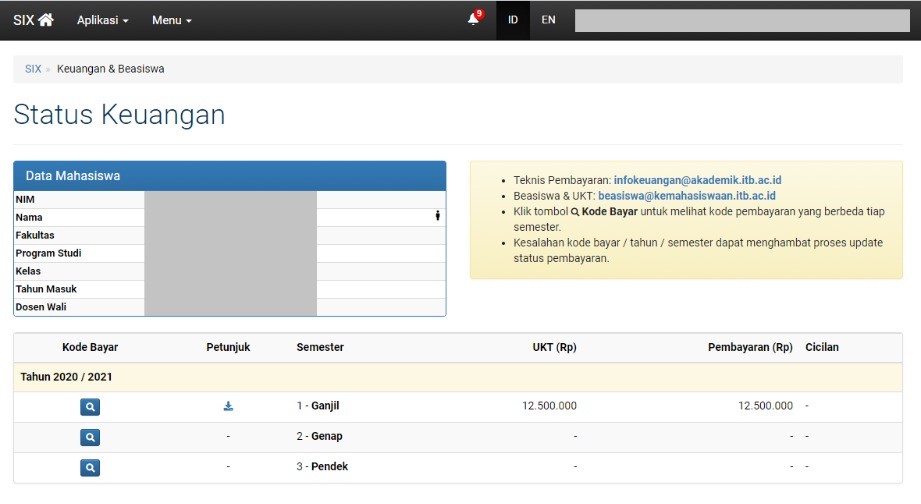This screenshot has width=921, height=504.
Task: Click the Status Keuangan page heading
Action: [119, 114]
